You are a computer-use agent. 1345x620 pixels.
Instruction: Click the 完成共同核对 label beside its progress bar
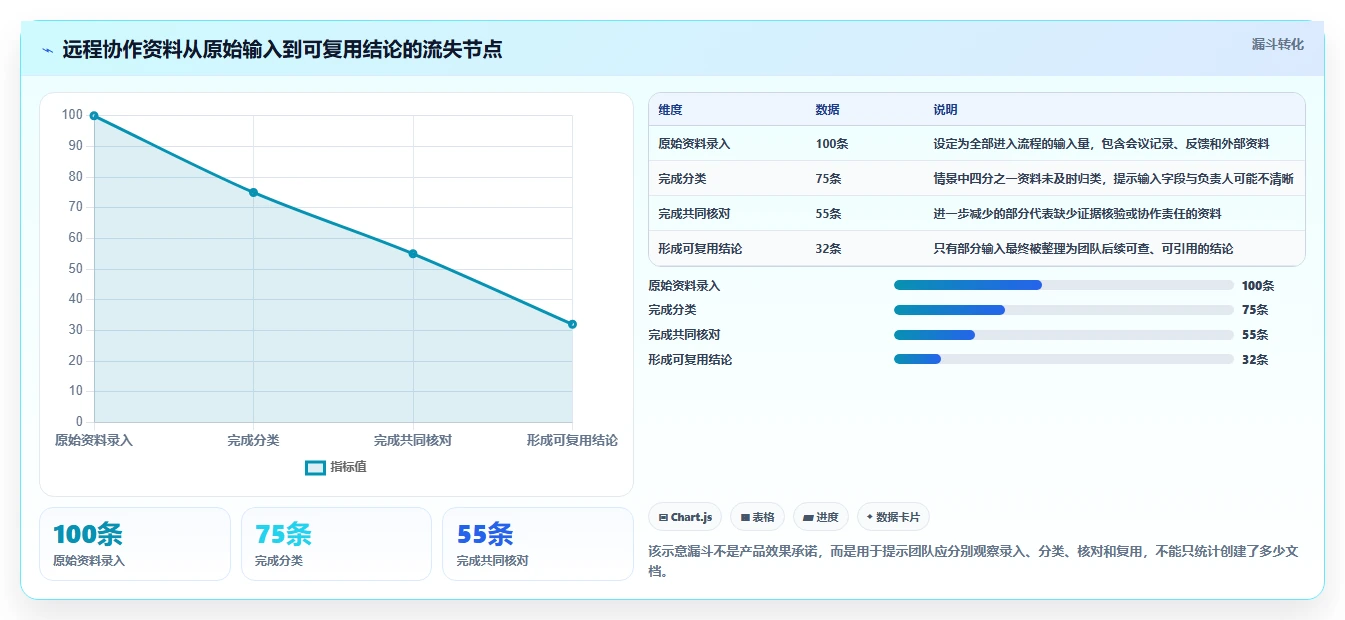(684, 335)
